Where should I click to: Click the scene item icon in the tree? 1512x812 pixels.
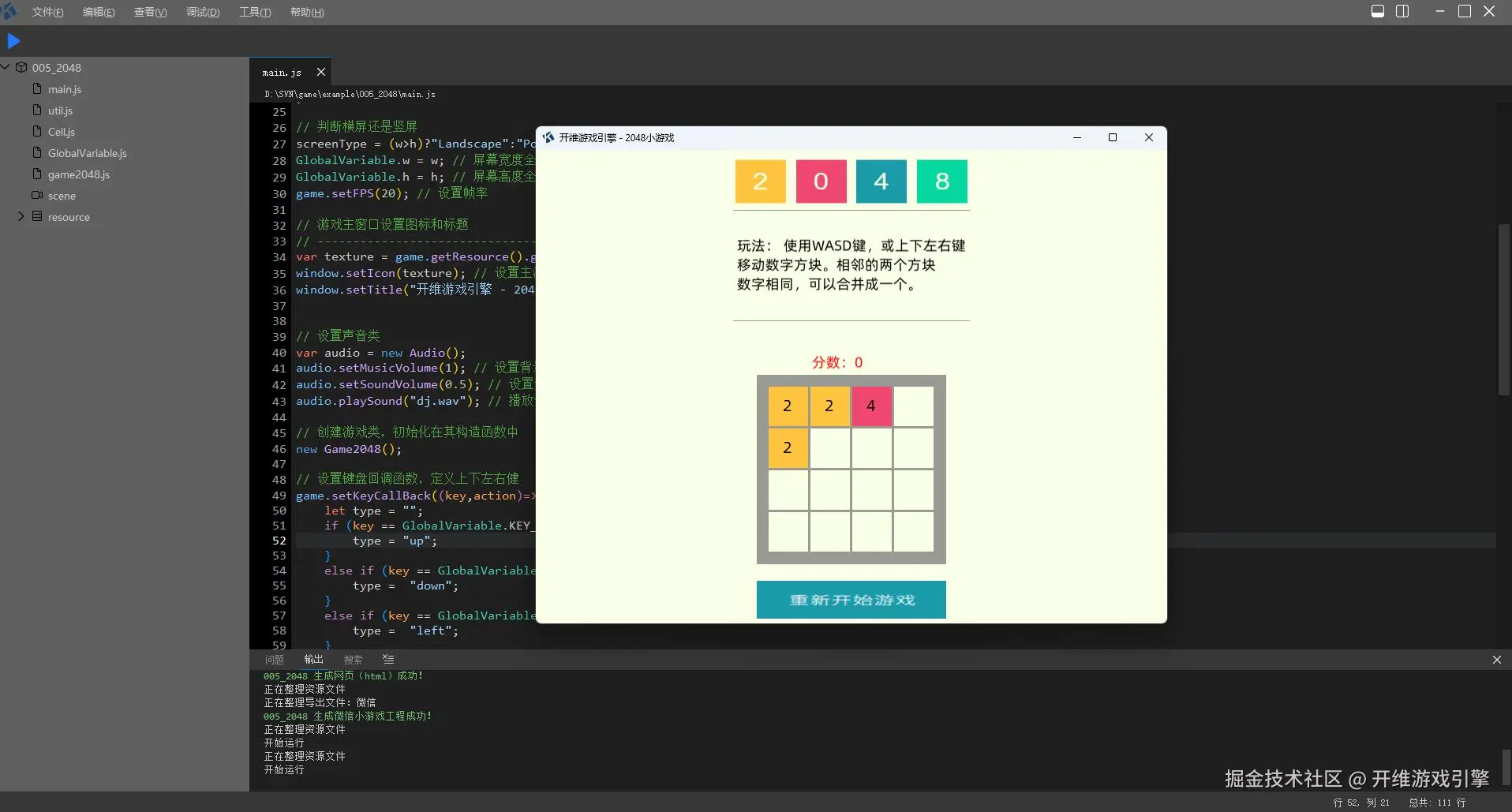click(37, 195)
